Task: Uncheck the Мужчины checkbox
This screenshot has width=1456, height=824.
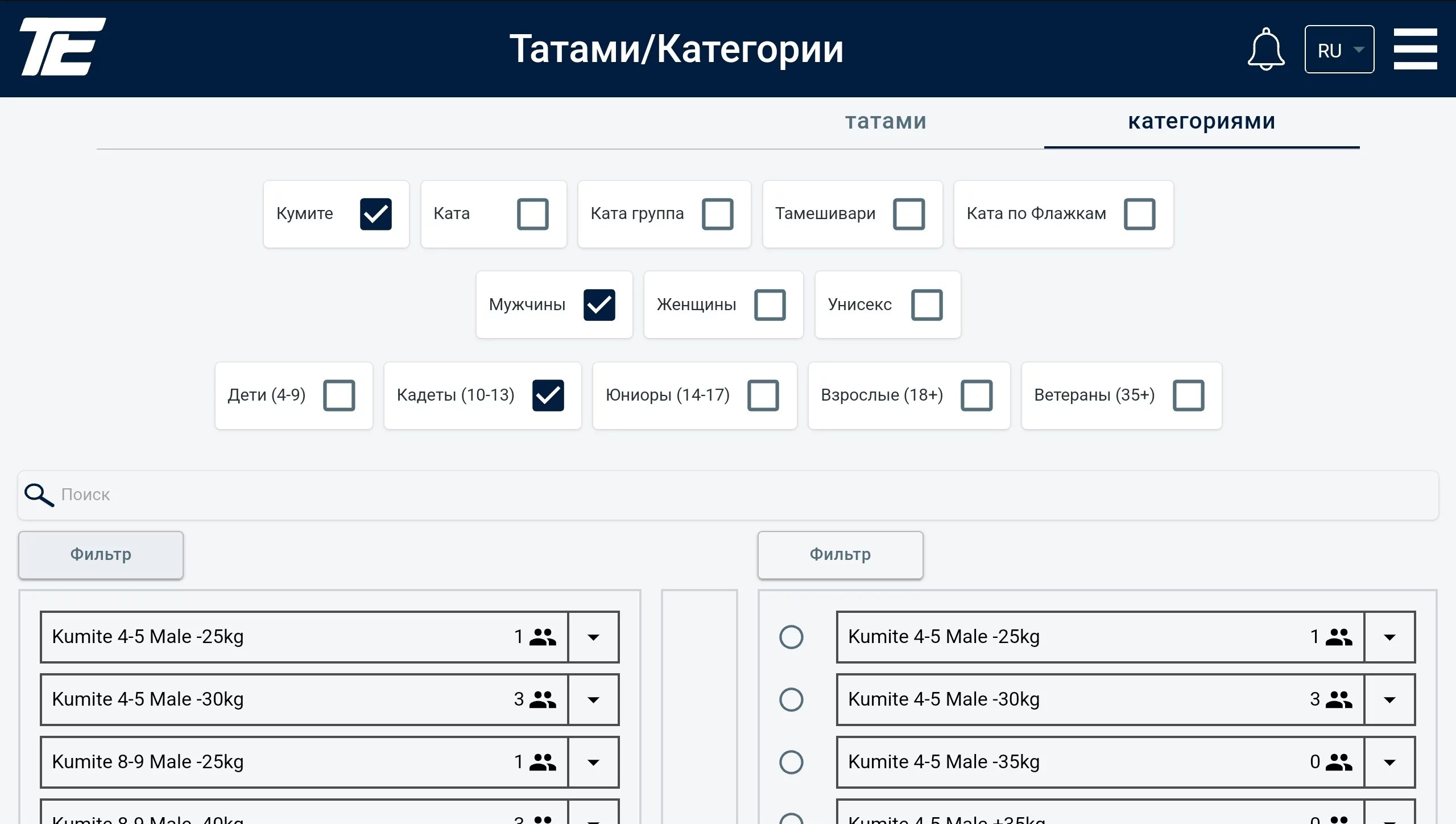Action: pyautogui.click(x=599, y=305)
